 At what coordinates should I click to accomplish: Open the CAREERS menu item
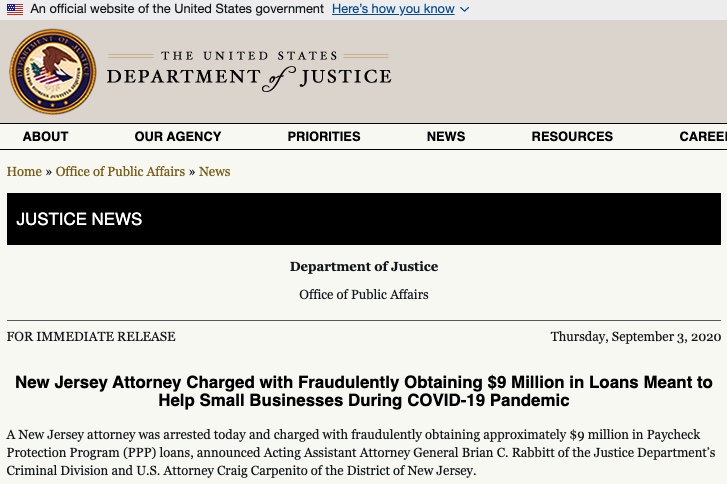(x=703, y=136)
